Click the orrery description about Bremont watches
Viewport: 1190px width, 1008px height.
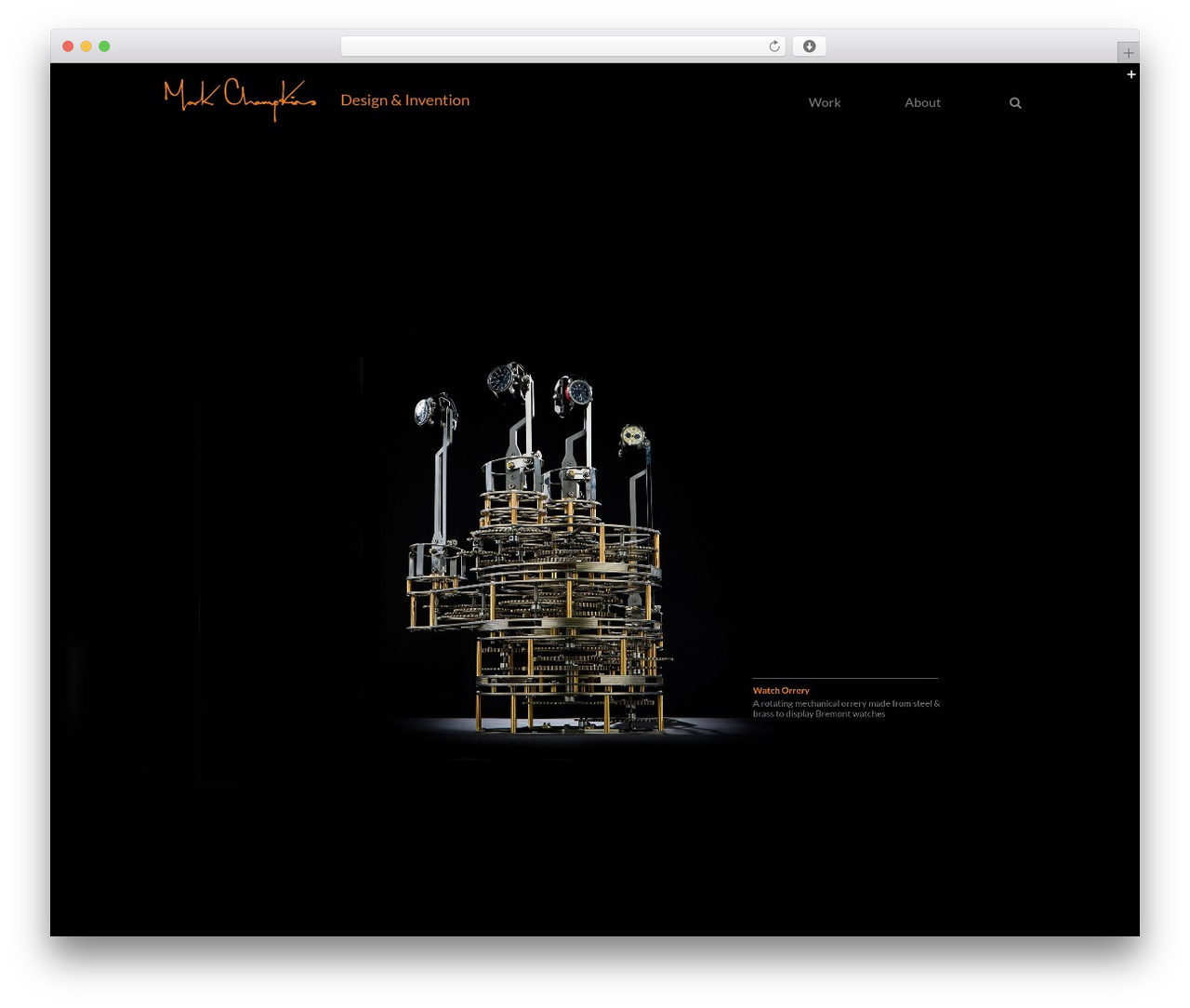[x=846, y=709]
